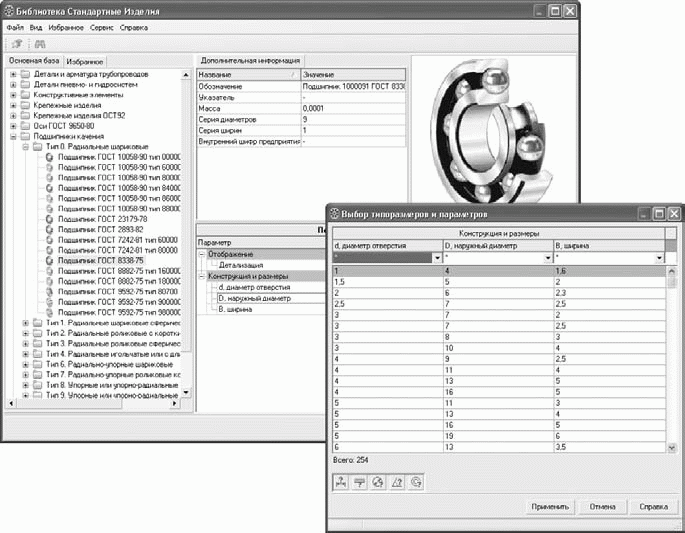
Task: Click the bearing icon for Подшипник ГОСТ 2893-82
Action: 51,228
